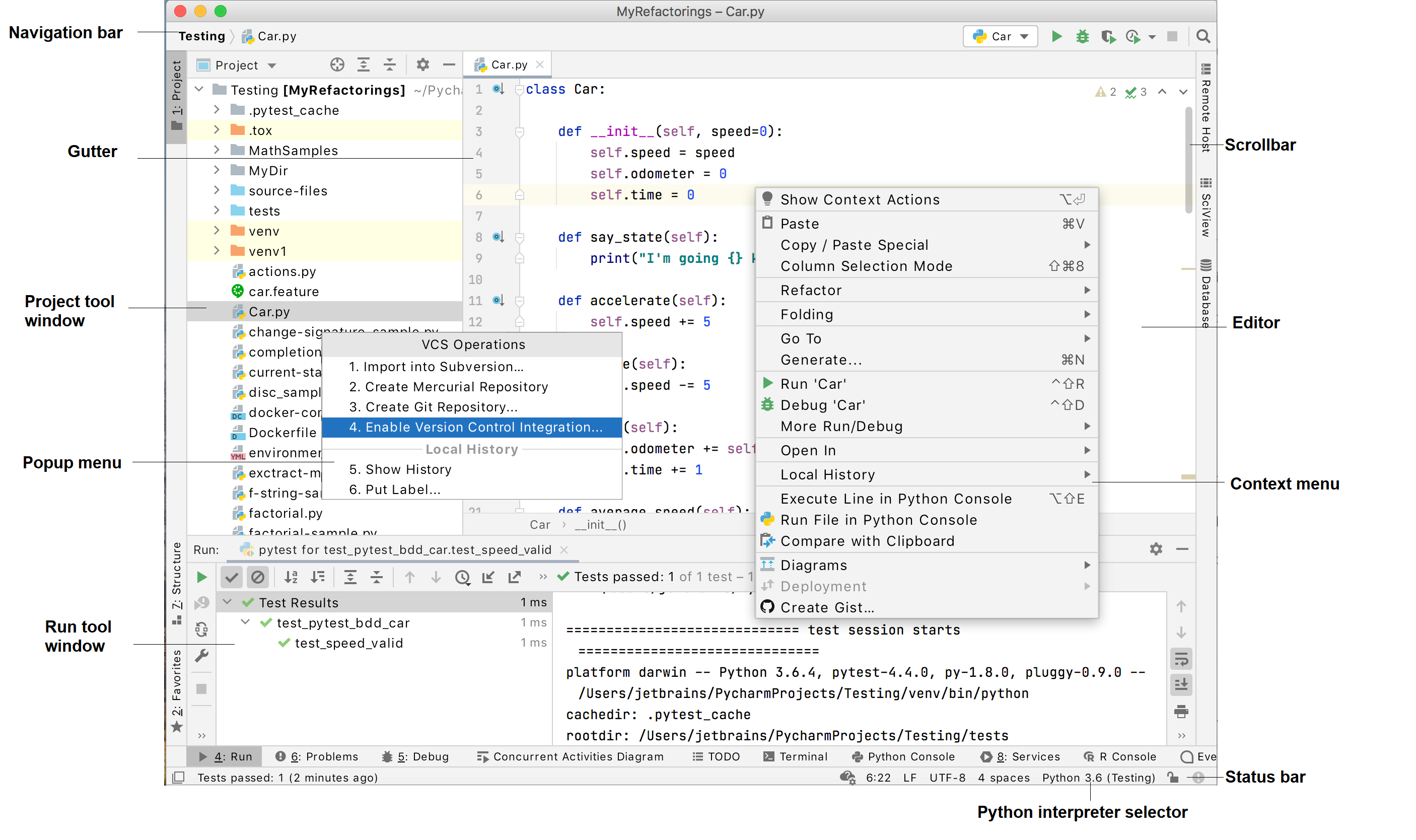
Task: Collapse the test_pytest_bdd_car node
Action: (245, 622)
